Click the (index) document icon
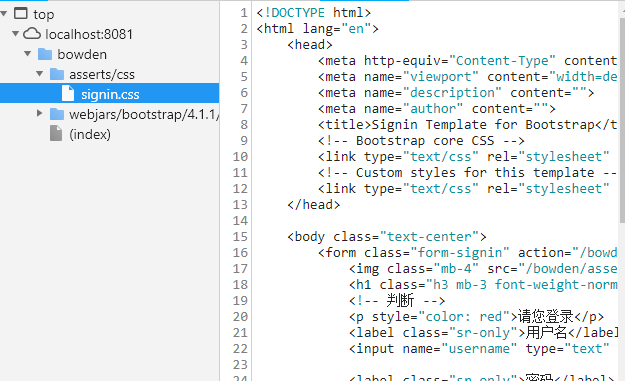This screenshot has width=625, height=381. pos(56,134)
